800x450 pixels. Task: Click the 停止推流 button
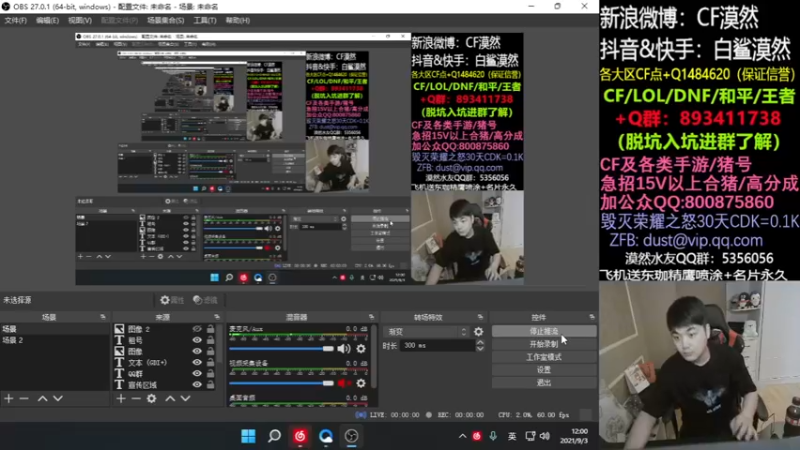544,331
